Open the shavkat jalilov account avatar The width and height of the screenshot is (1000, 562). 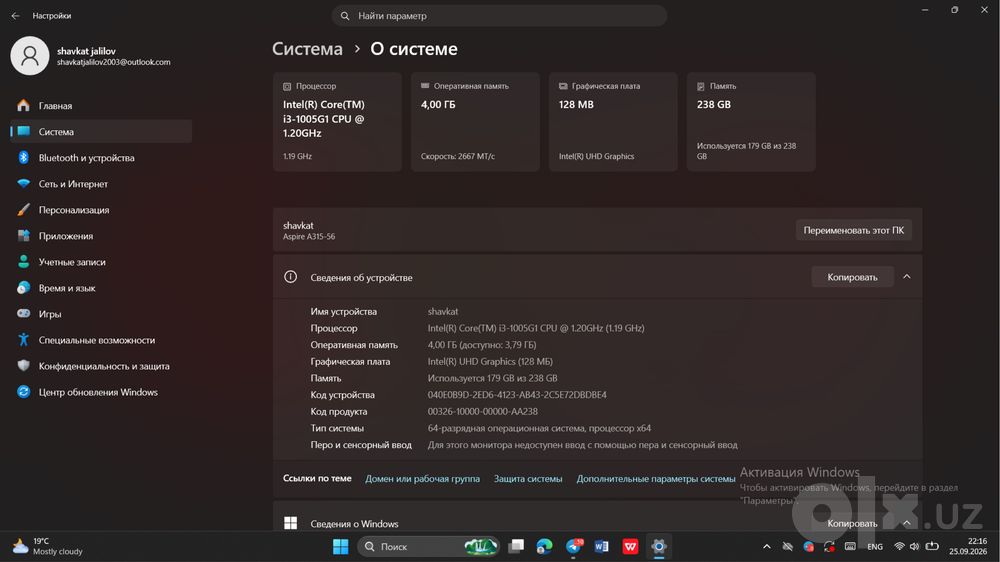(29, 55)
